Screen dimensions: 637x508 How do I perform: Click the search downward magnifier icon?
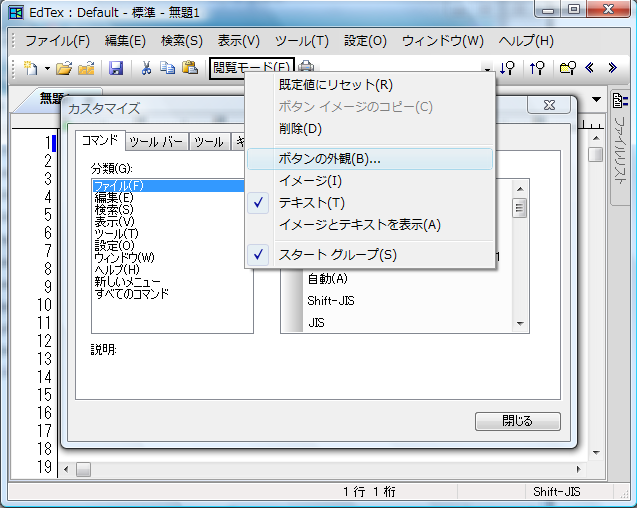(507, 68)
